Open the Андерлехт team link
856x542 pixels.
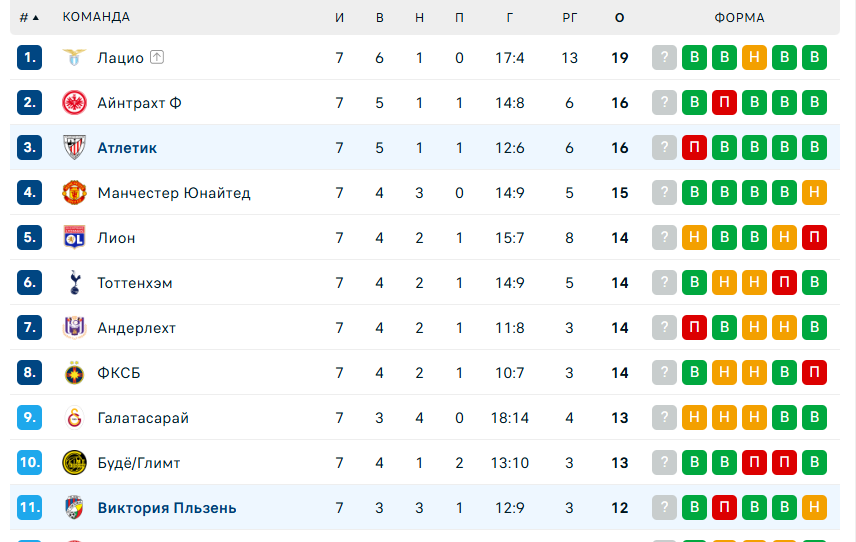136,328
